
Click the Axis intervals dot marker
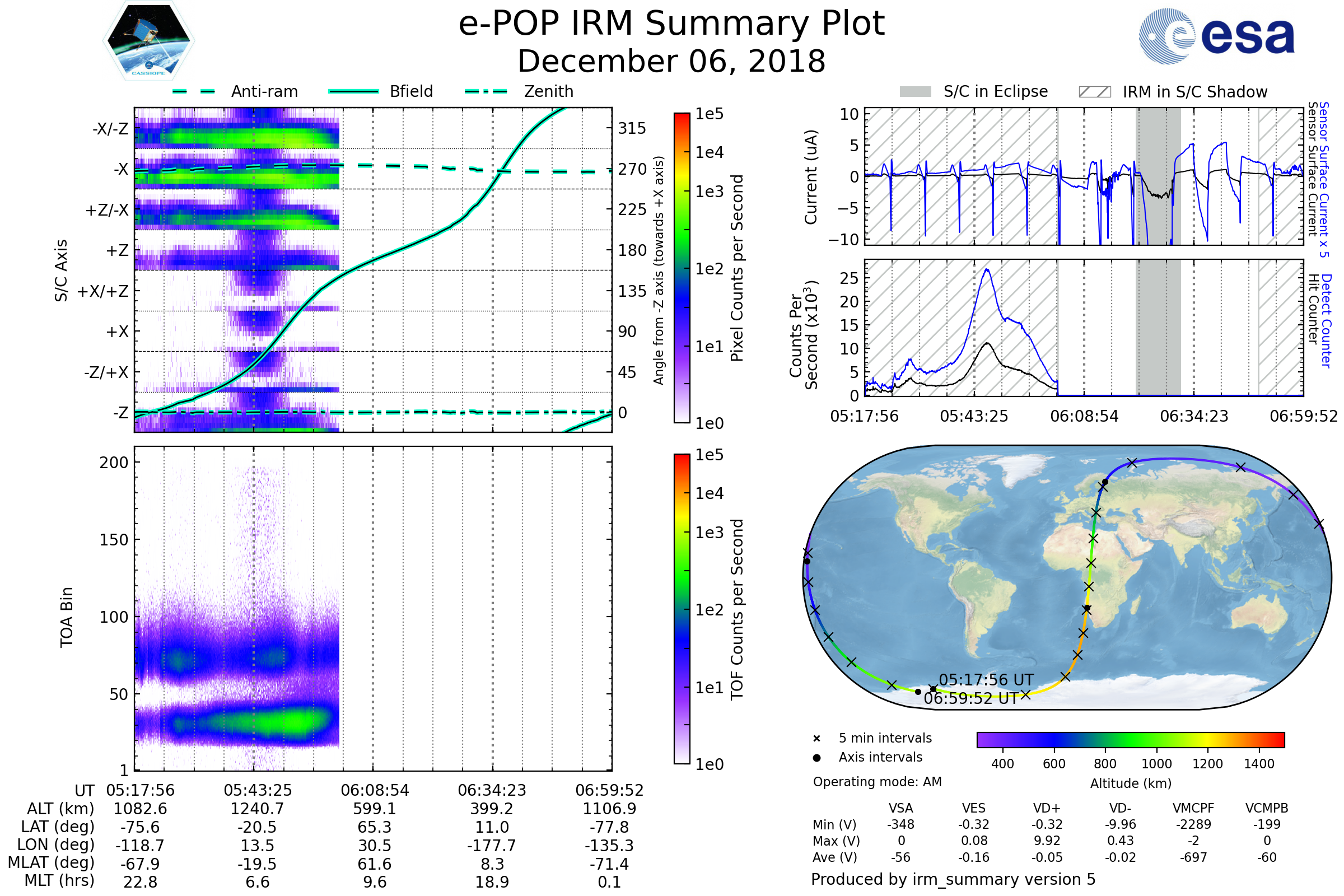point(816,758)
